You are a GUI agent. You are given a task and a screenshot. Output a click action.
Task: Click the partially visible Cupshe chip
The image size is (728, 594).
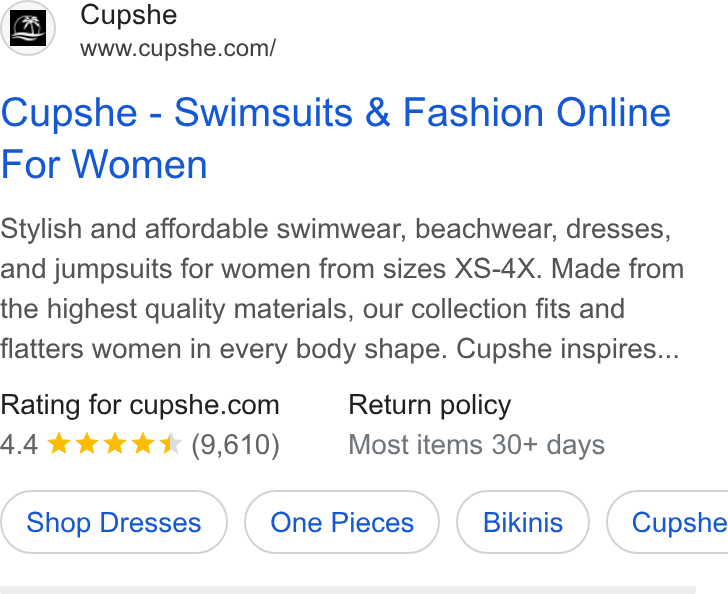point(668,522)
